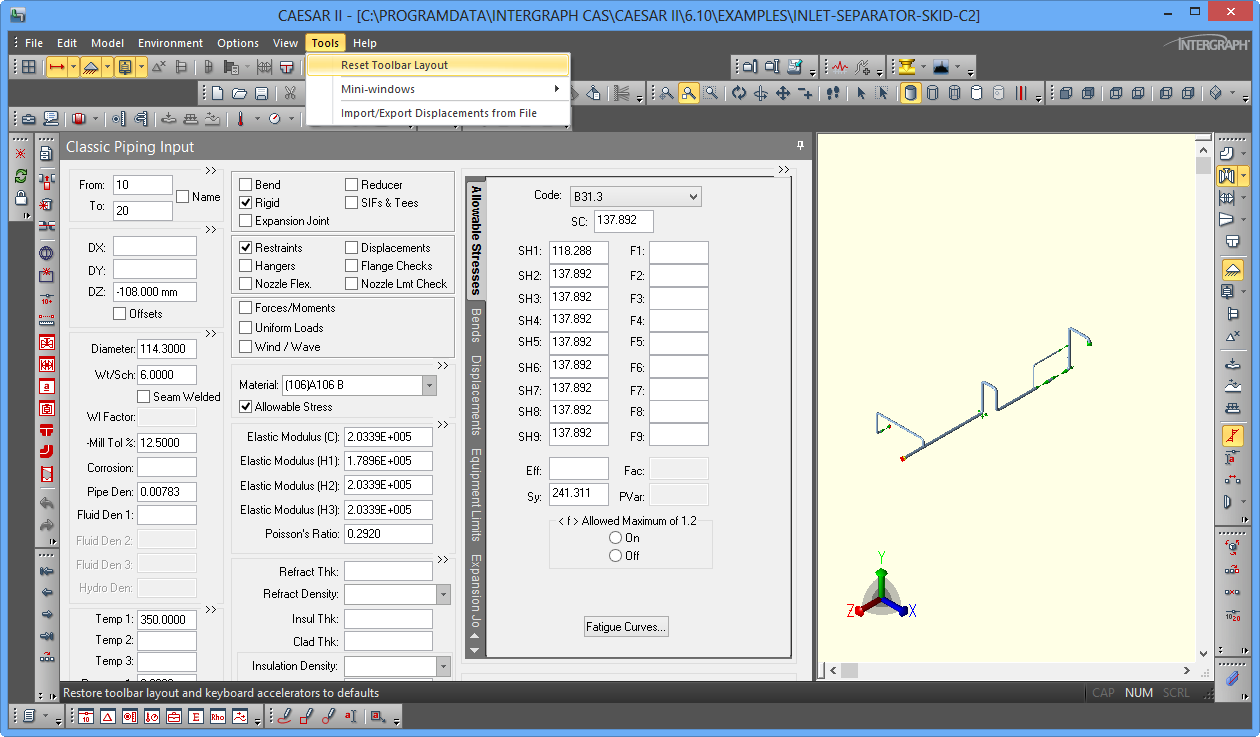The width and height of the screenshot is (1260, 737).
Task: Click the Fatigue Curves button
Action: (626, 627)
